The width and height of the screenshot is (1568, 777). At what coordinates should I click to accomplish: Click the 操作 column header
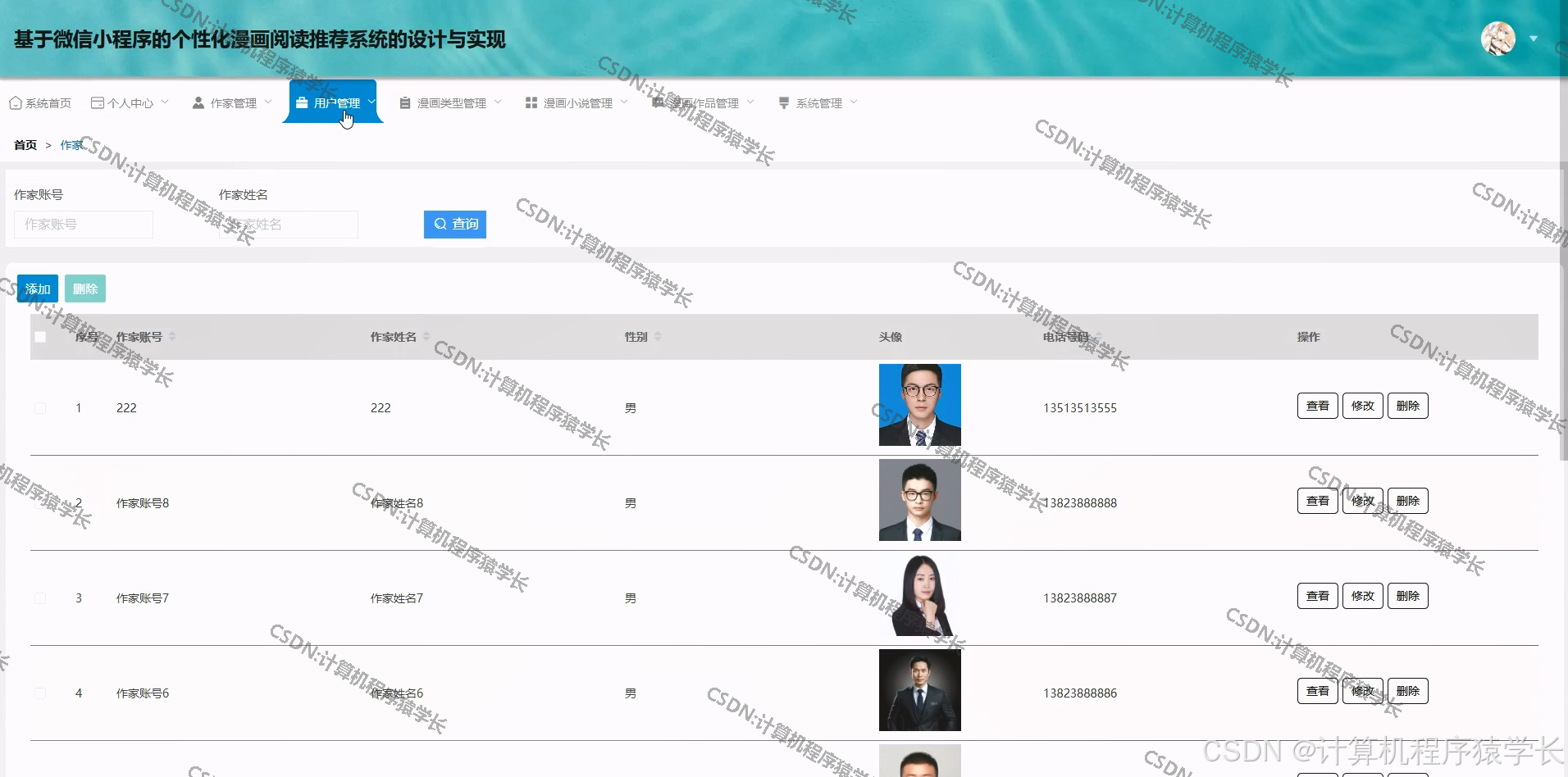[1309, 337]
